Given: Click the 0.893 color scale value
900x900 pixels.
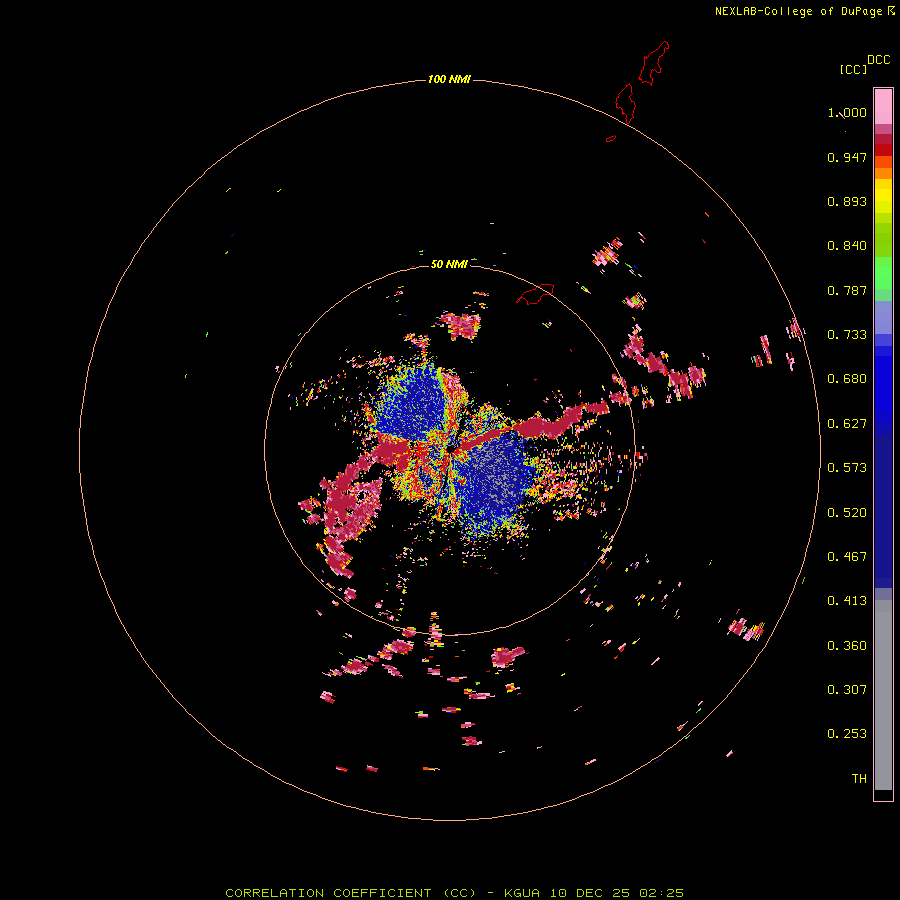Looking at the screenshot, I should click(847, 201).
